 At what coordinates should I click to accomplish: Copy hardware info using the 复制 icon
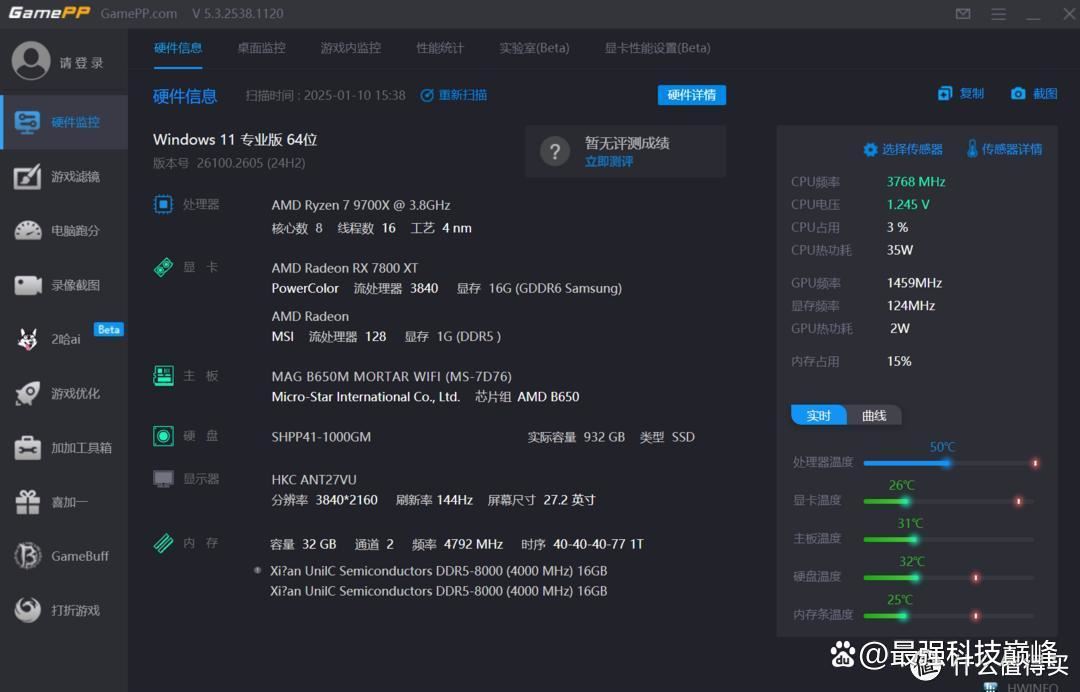point(959,92)
